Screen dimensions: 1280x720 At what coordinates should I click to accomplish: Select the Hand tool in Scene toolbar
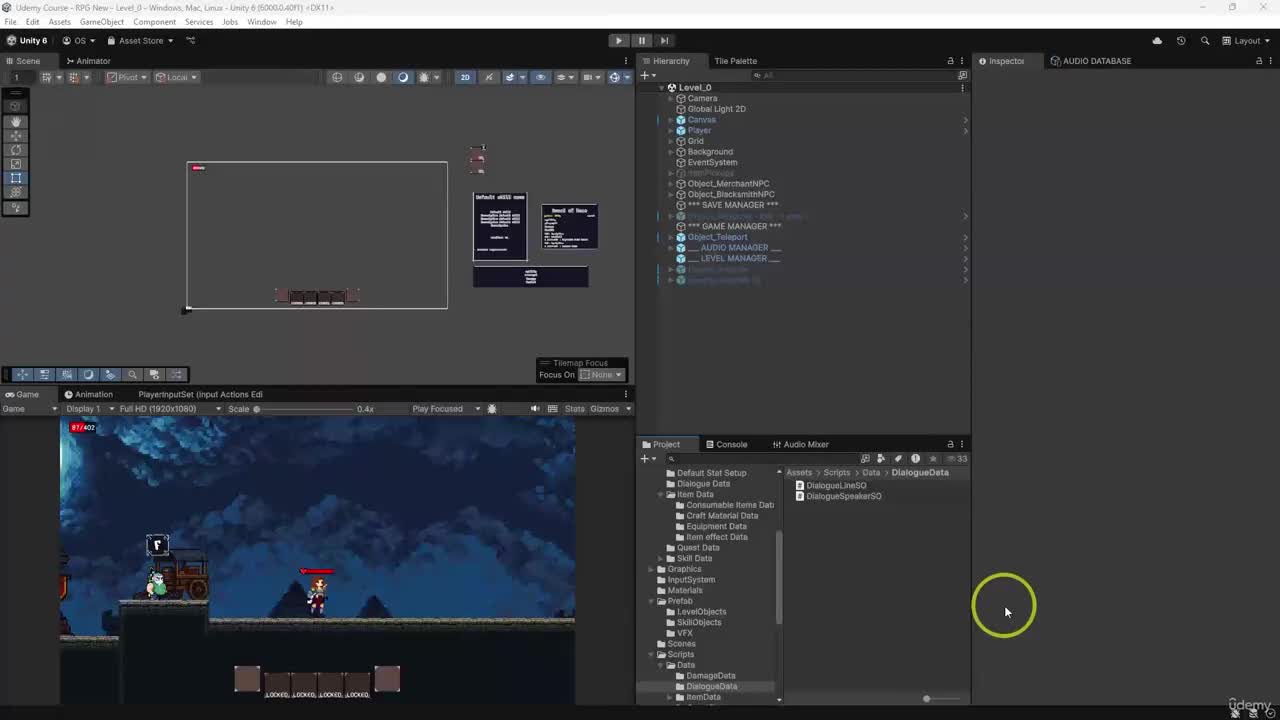(x=16, y=121)
